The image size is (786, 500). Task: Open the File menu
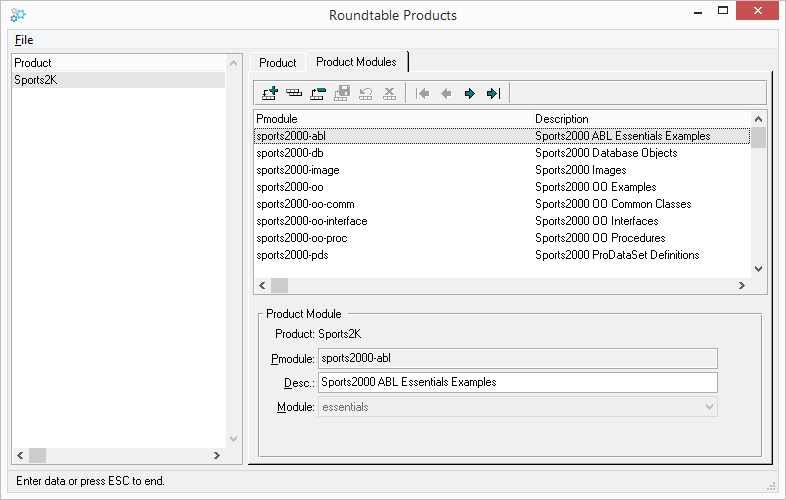(x=24, y=40)
